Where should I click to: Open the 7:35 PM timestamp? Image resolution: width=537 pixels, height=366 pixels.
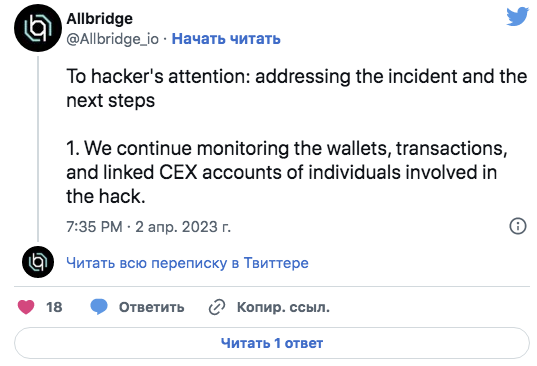[x=94, y=227]
